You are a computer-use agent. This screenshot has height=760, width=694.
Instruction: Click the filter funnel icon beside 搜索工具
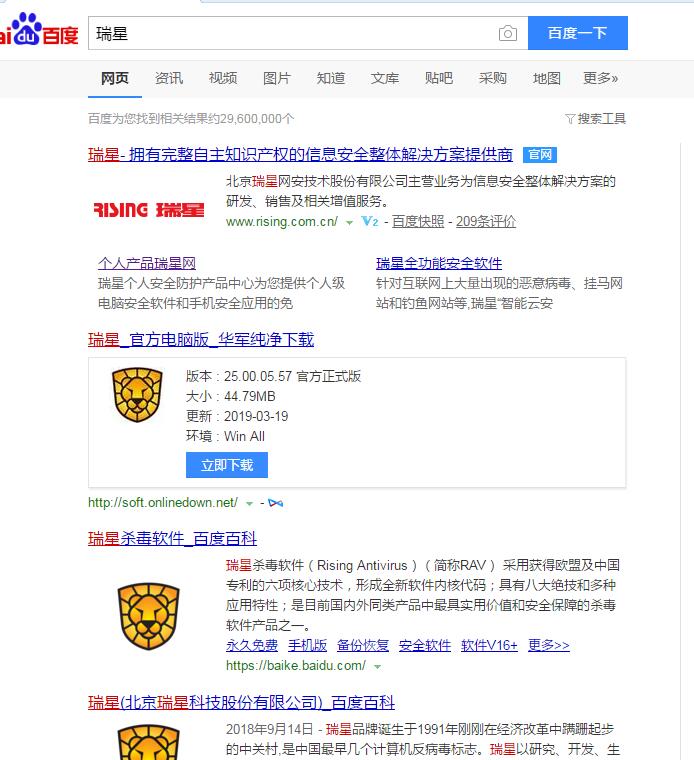pos(570,119)
